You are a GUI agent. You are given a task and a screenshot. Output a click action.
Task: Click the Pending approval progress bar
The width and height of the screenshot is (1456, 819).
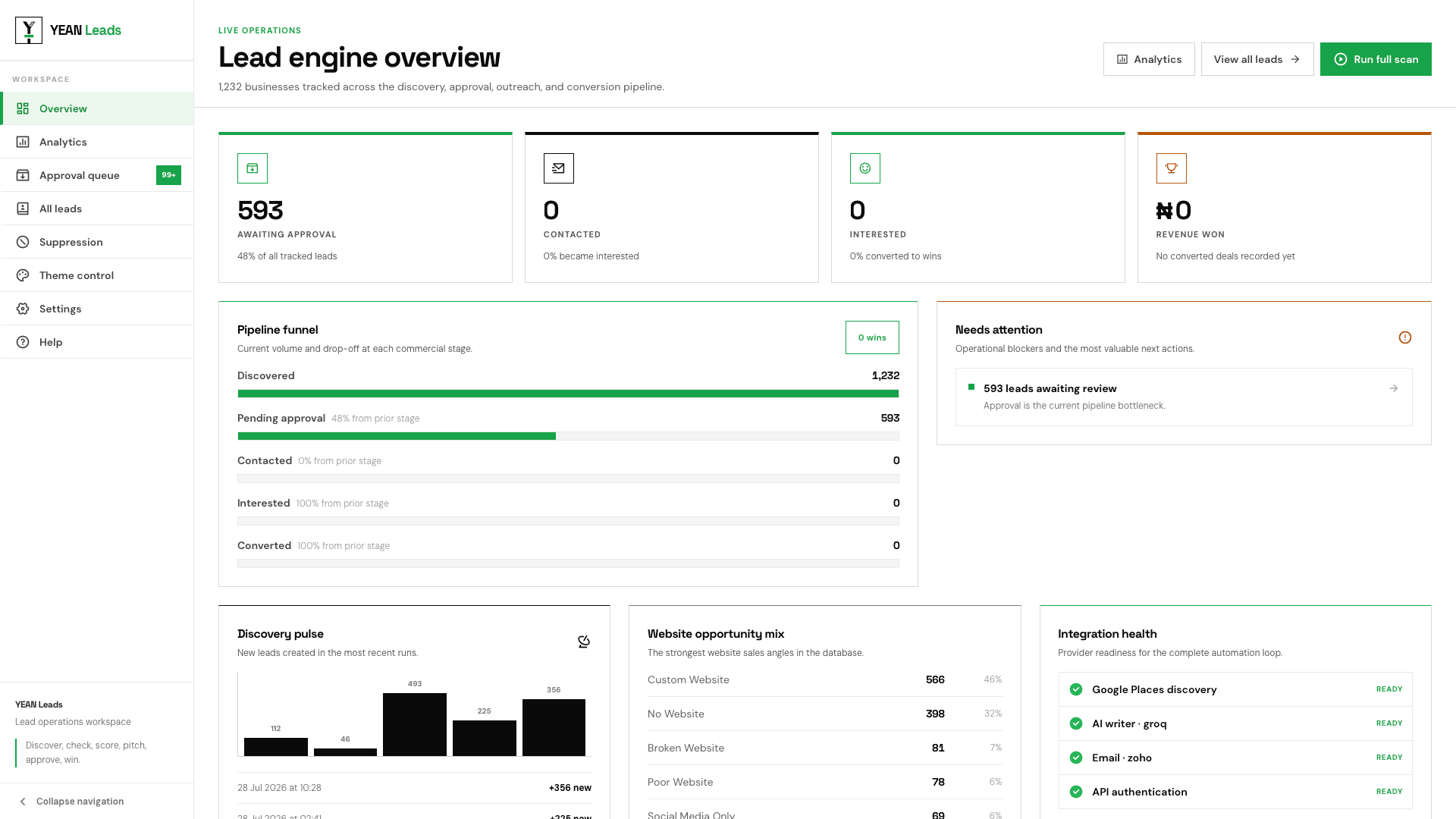pos(568,436)
